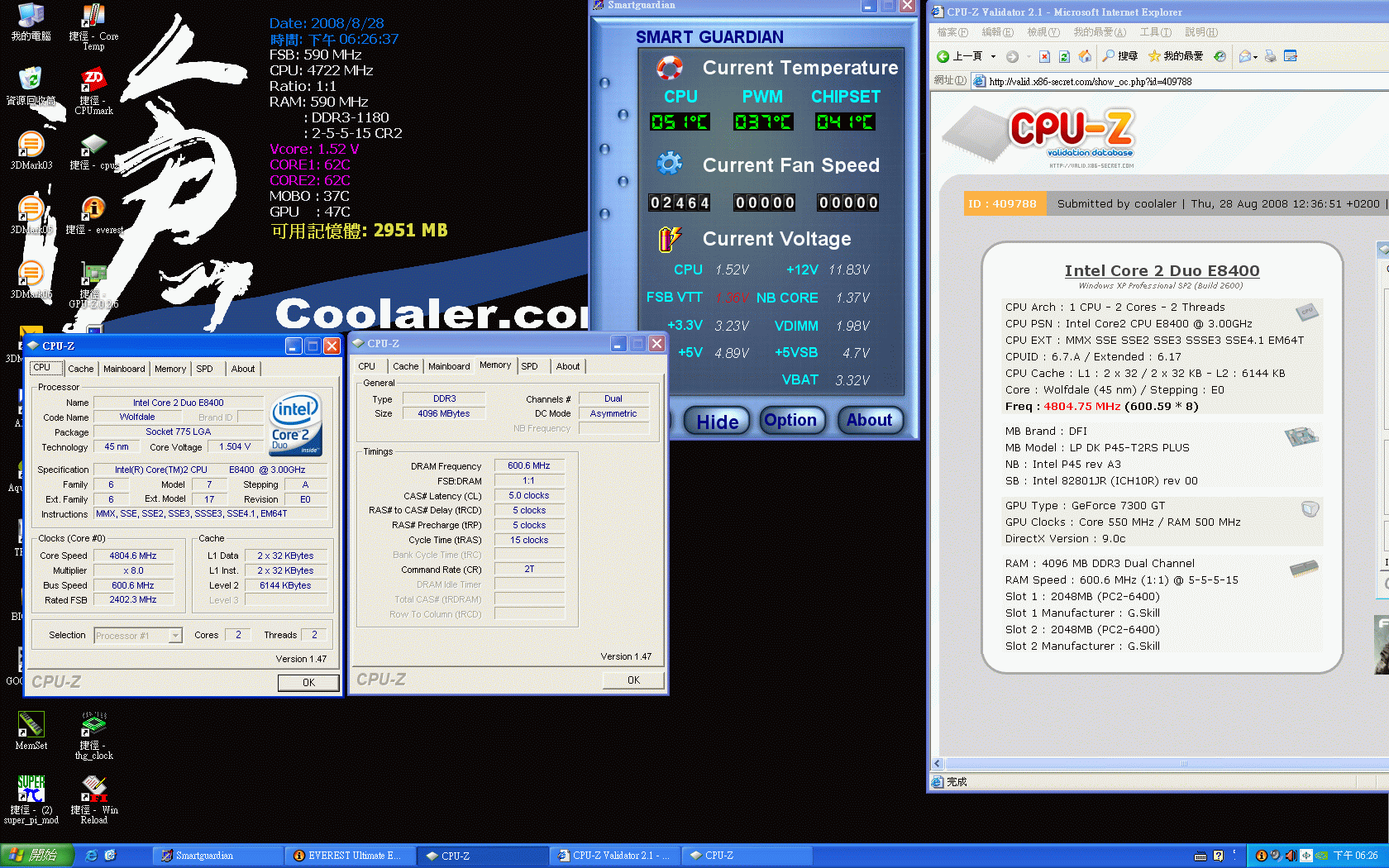Click the IE Home icon
Screen dimensions: 1389x868
click(x=1085, y=56)
